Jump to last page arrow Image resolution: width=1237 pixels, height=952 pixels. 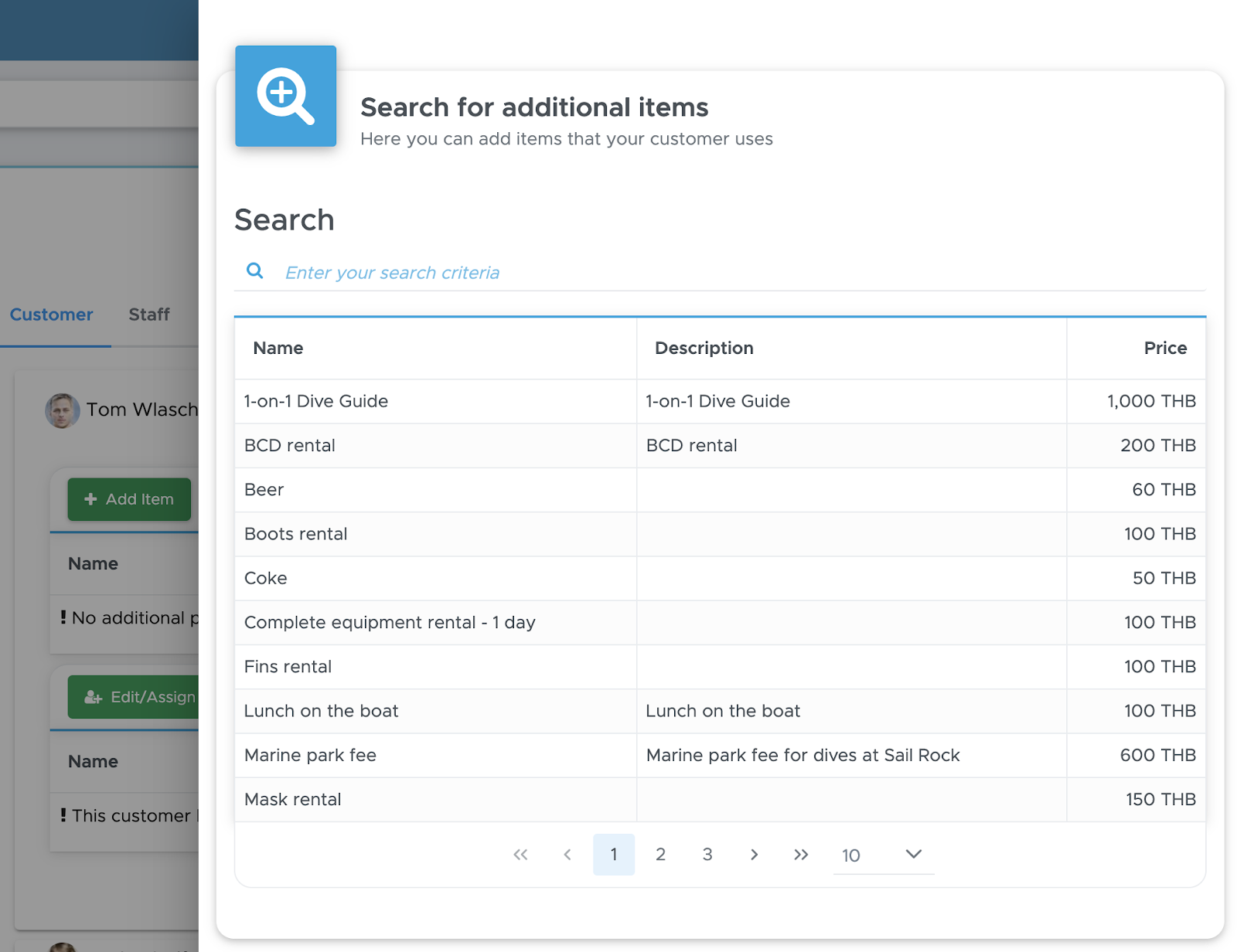click(801, 855)
